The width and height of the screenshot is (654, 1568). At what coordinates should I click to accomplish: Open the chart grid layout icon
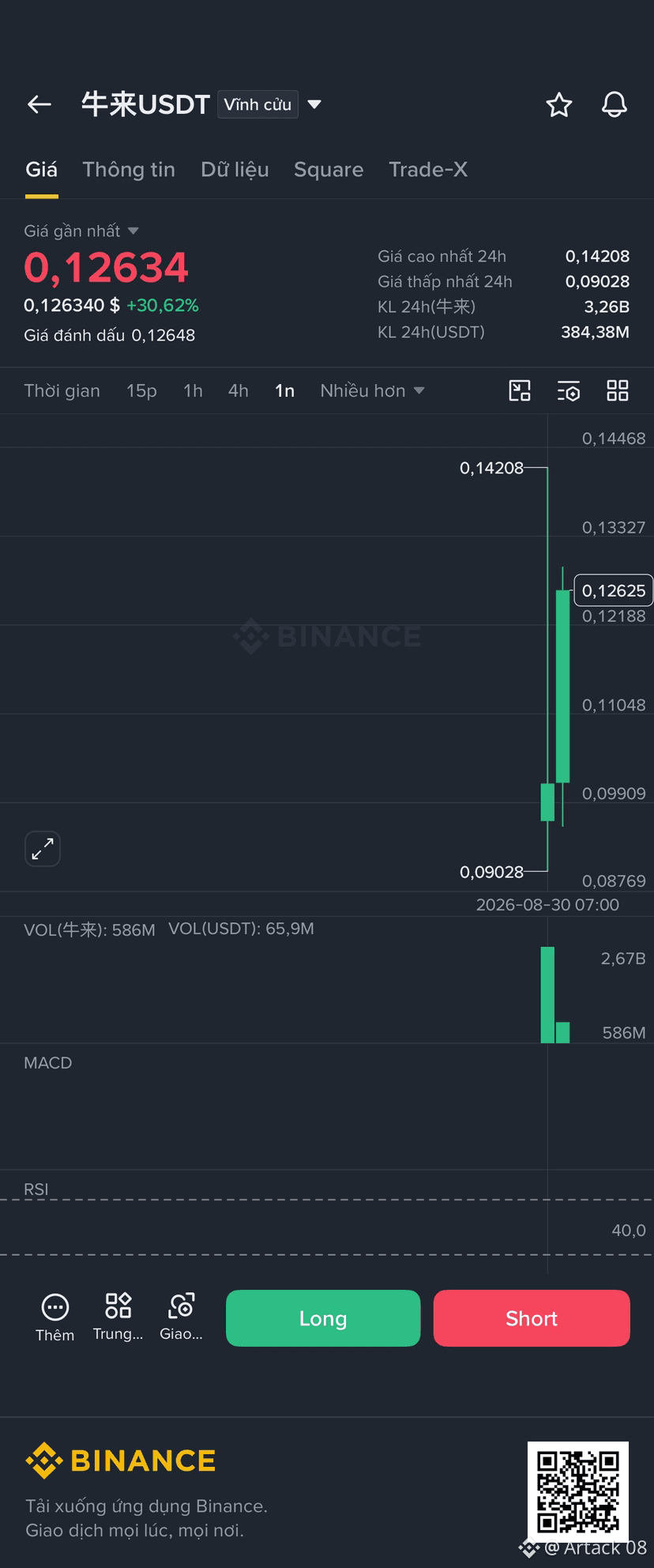(618, 390)
